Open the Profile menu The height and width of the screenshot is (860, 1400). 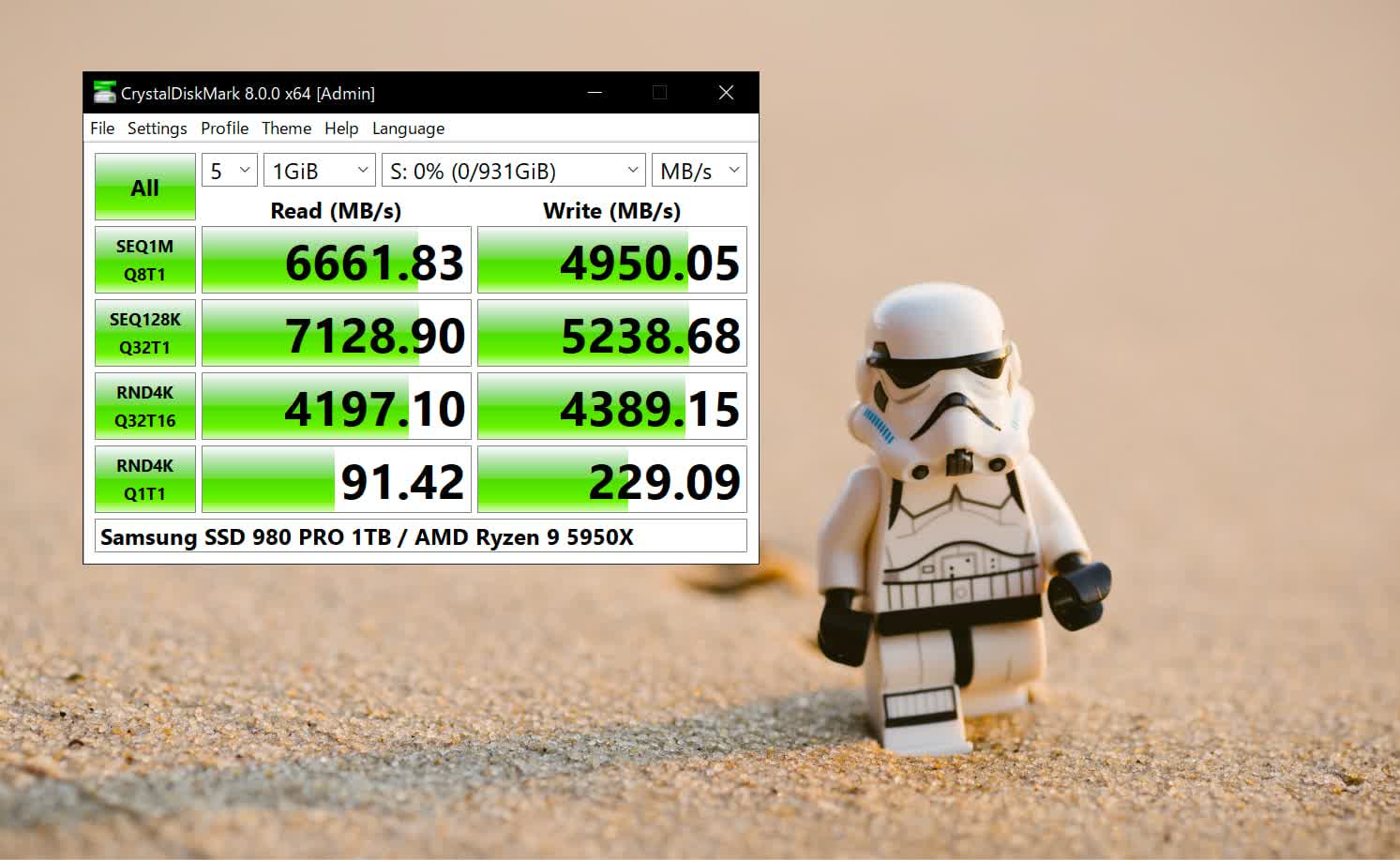coord(224,128)
